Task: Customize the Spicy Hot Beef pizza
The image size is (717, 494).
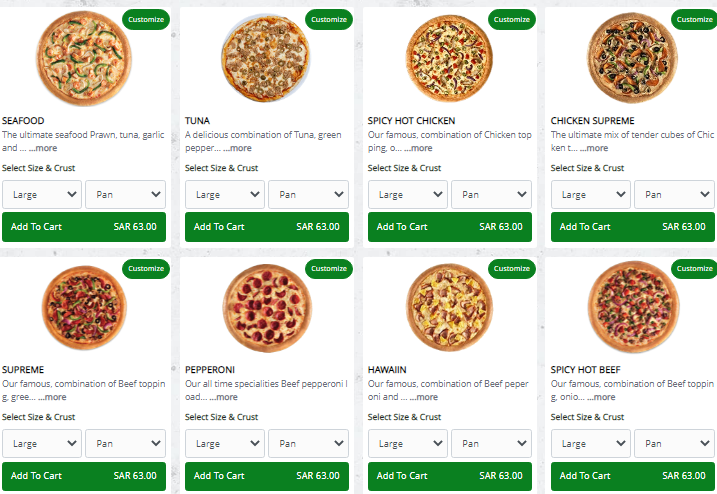Action: click(695, 268)
